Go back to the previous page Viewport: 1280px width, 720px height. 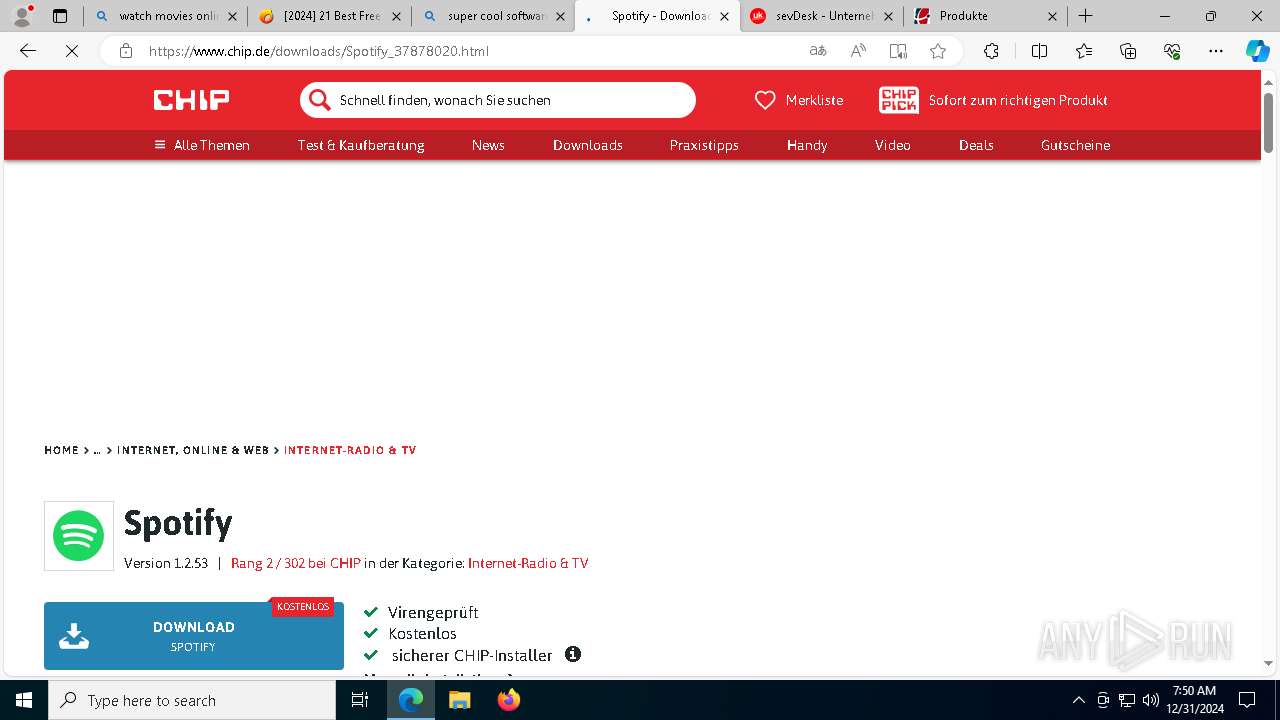coord(28,51)
